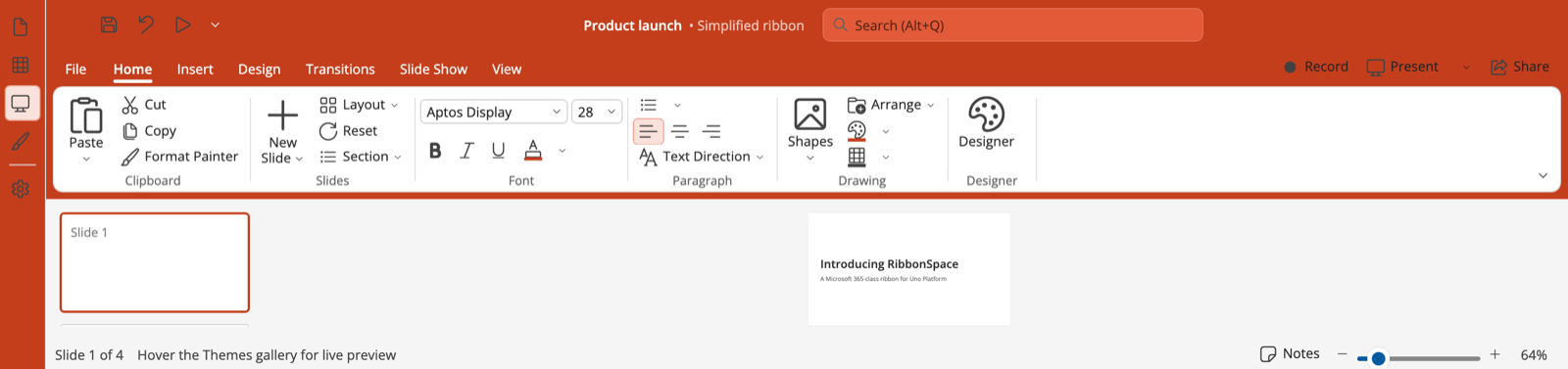Screen dimensions: 1568x369
Task: Zoom in with the plus button
Action: click(x=1494, y=354)
